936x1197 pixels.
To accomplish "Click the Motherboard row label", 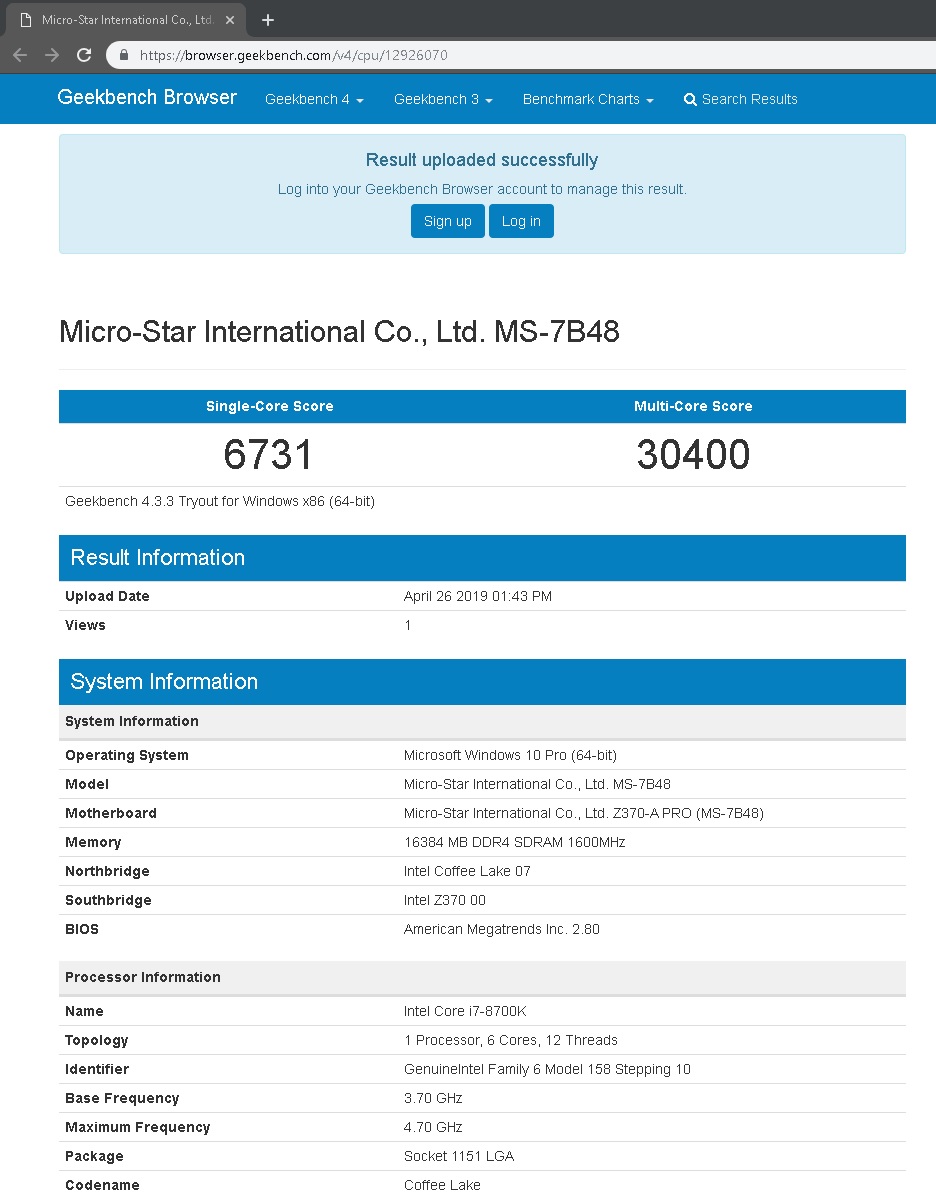I will [111, 813].
